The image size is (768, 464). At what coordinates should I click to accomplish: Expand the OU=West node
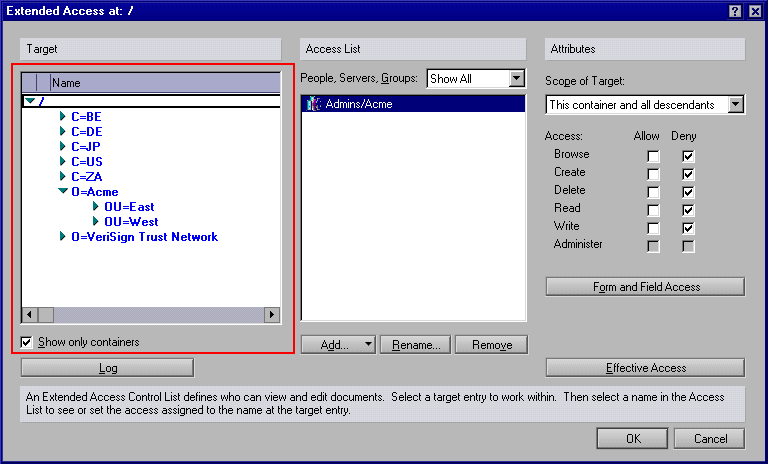pyautogui.click(x=96, y=221)
